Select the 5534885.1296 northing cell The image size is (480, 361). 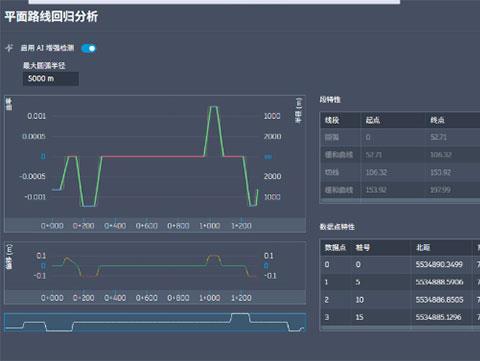[438, 317]
